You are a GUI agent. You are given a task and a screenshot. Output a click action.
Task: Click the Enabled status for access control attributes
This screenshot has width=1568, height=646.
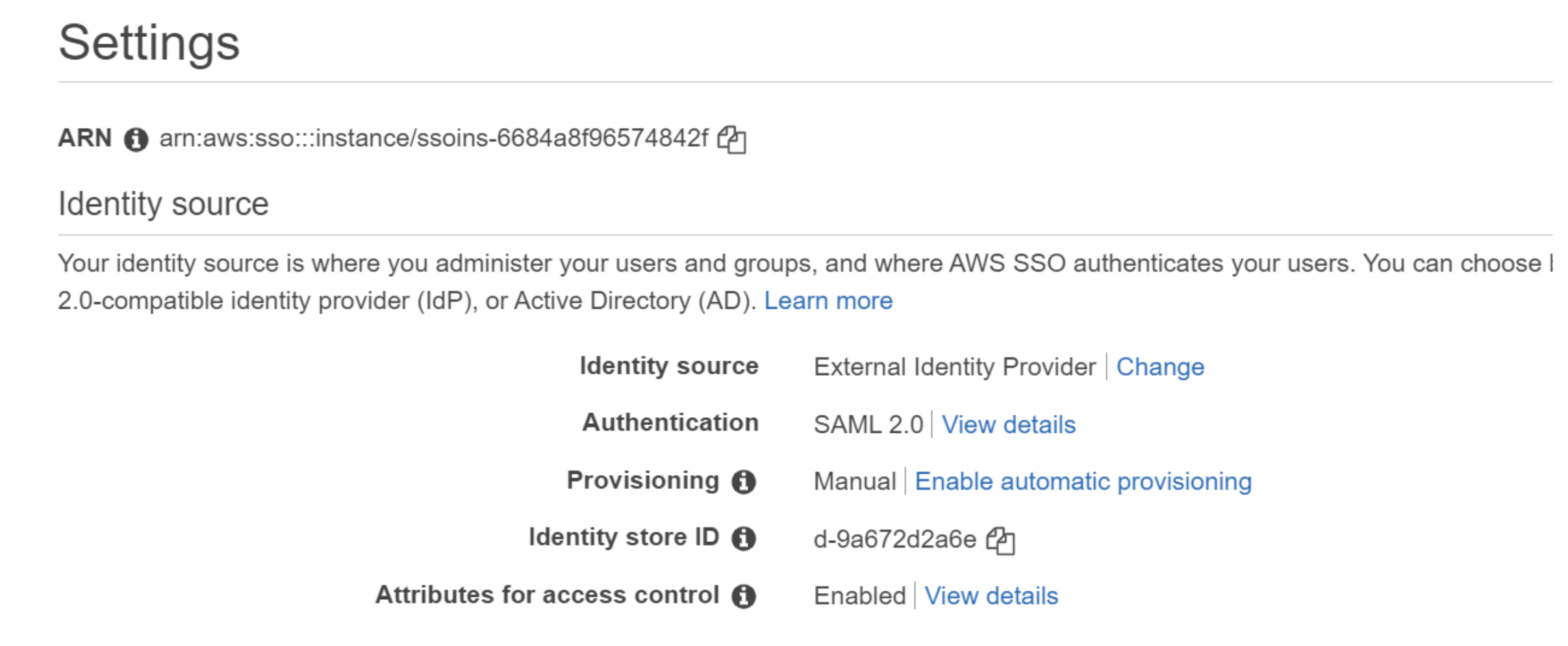point(857,595)
